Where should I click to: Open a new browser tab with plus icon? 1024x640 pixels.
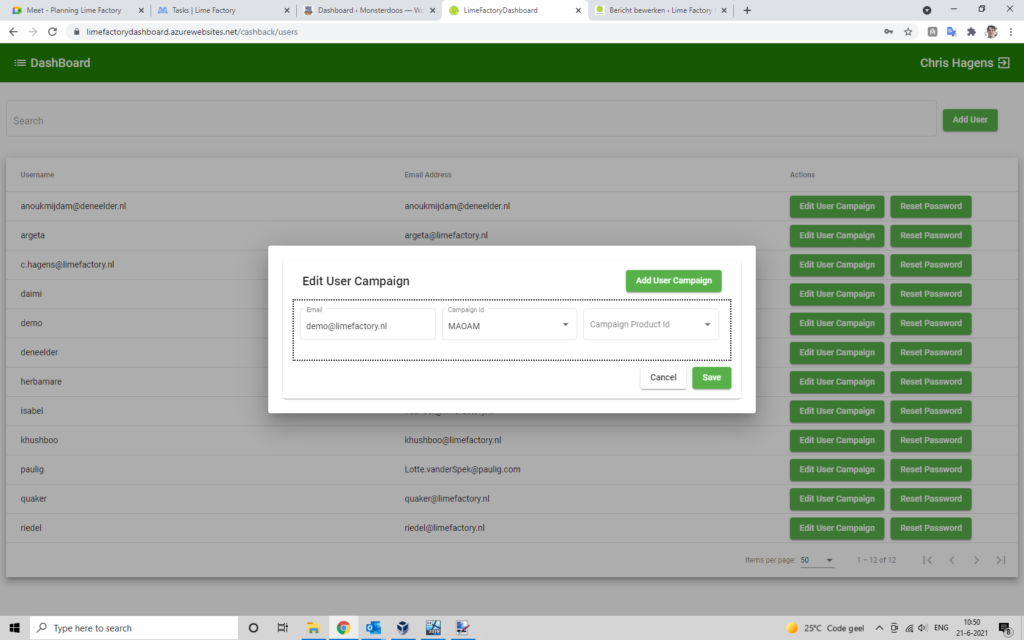747,10
